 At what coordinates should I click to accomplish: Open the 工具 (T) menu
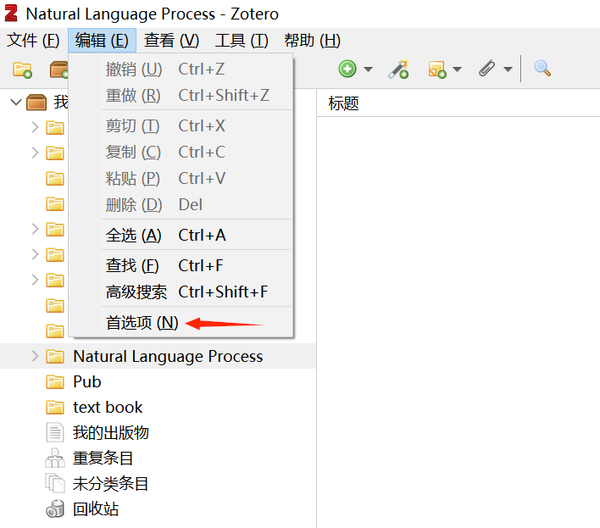pos(241,40)
